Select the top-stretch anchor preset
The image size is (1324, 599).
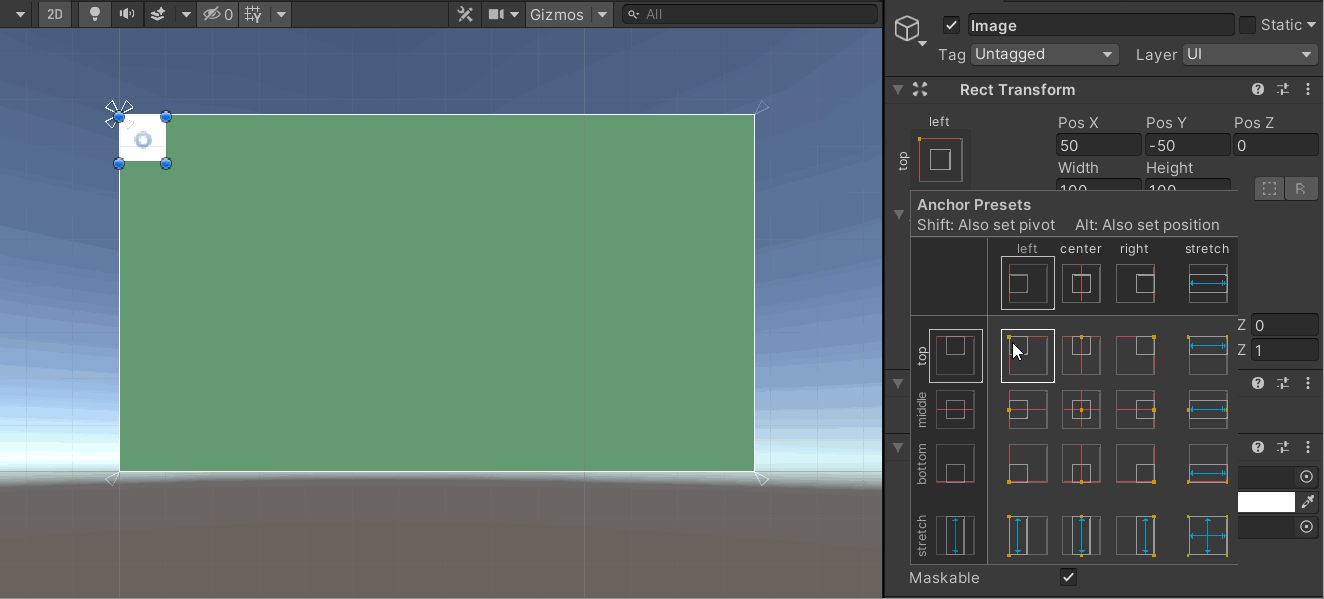click(x=1207, y=355)
